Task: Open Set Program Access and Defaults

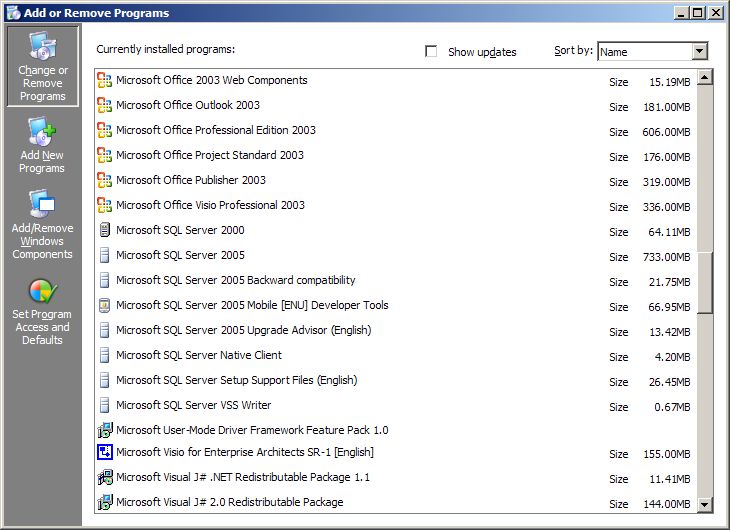Action: (42, 312)
